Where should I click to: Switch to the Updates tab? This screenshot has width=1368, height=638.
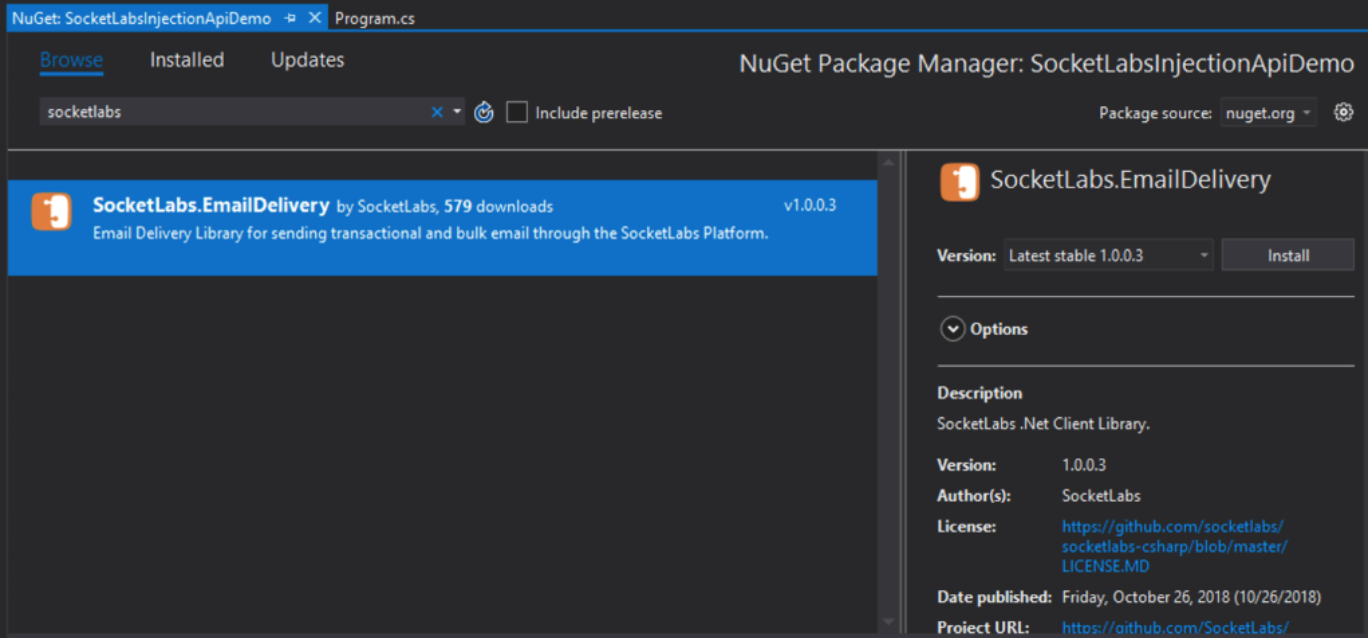[307, 60]
